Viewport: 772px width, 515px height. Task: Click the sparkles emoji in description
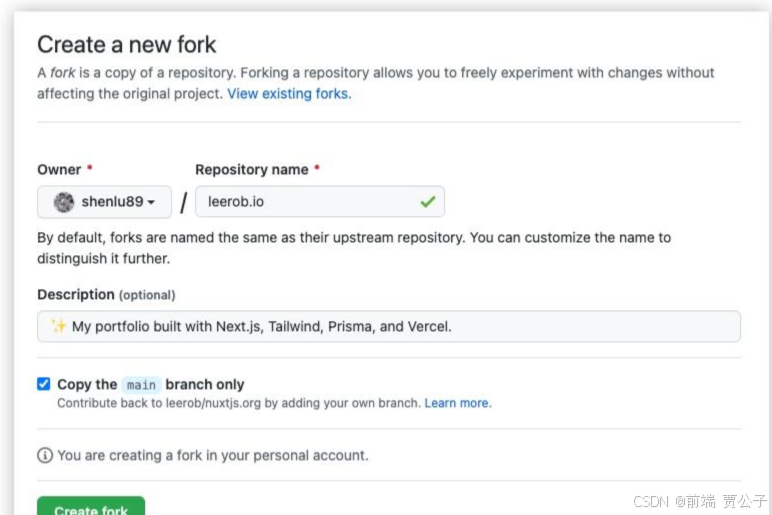[59, 326]
